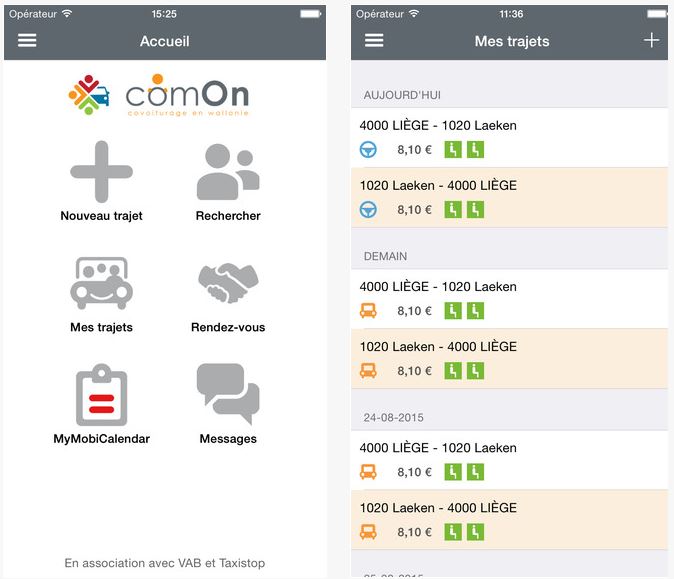Open Mes trajets car icon
Image resolution: width=674 pixels, height=579 pixels.
pyautogui.click(x=101, y=283)
